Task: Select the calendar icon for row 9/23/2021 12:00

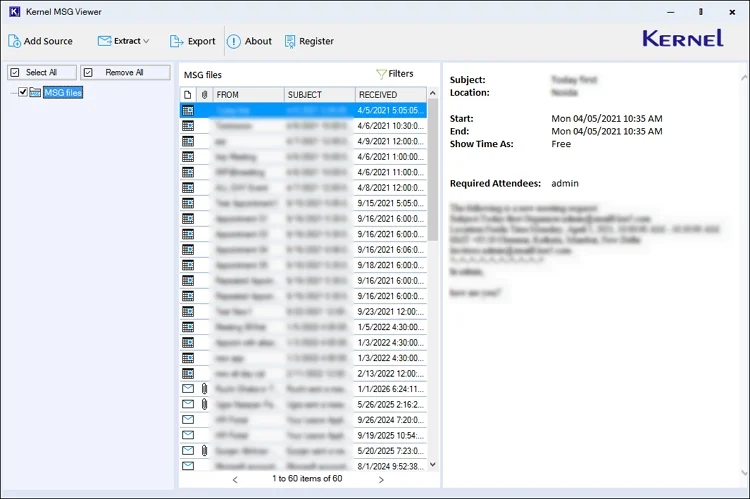Action: pos(188,311)
